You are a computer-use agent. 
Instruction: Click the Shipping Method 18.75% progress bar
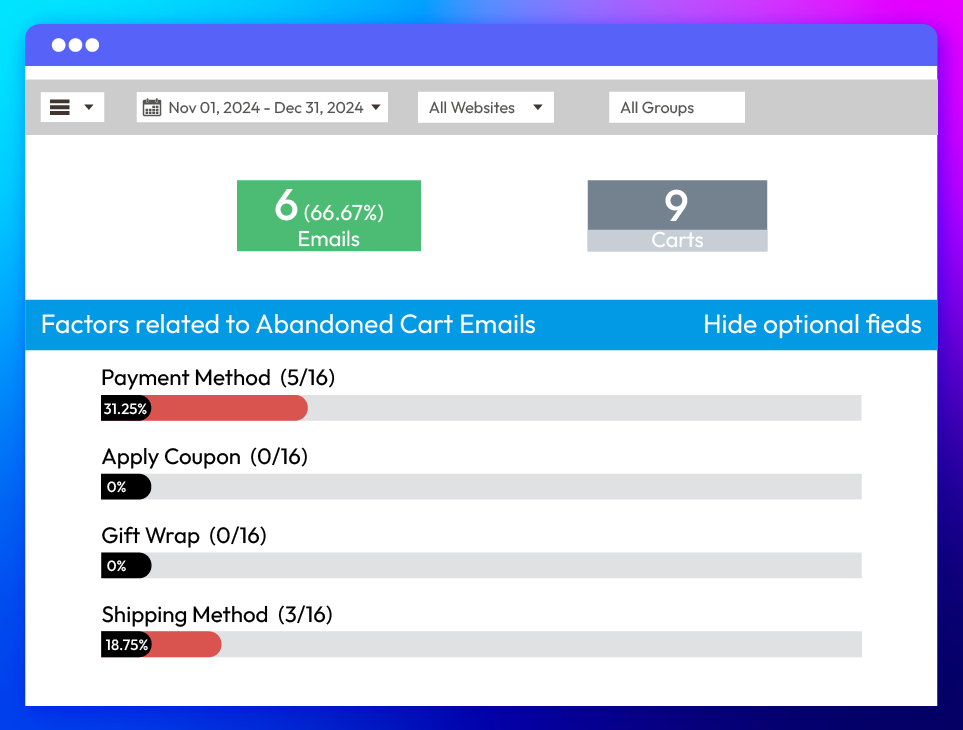481,644
